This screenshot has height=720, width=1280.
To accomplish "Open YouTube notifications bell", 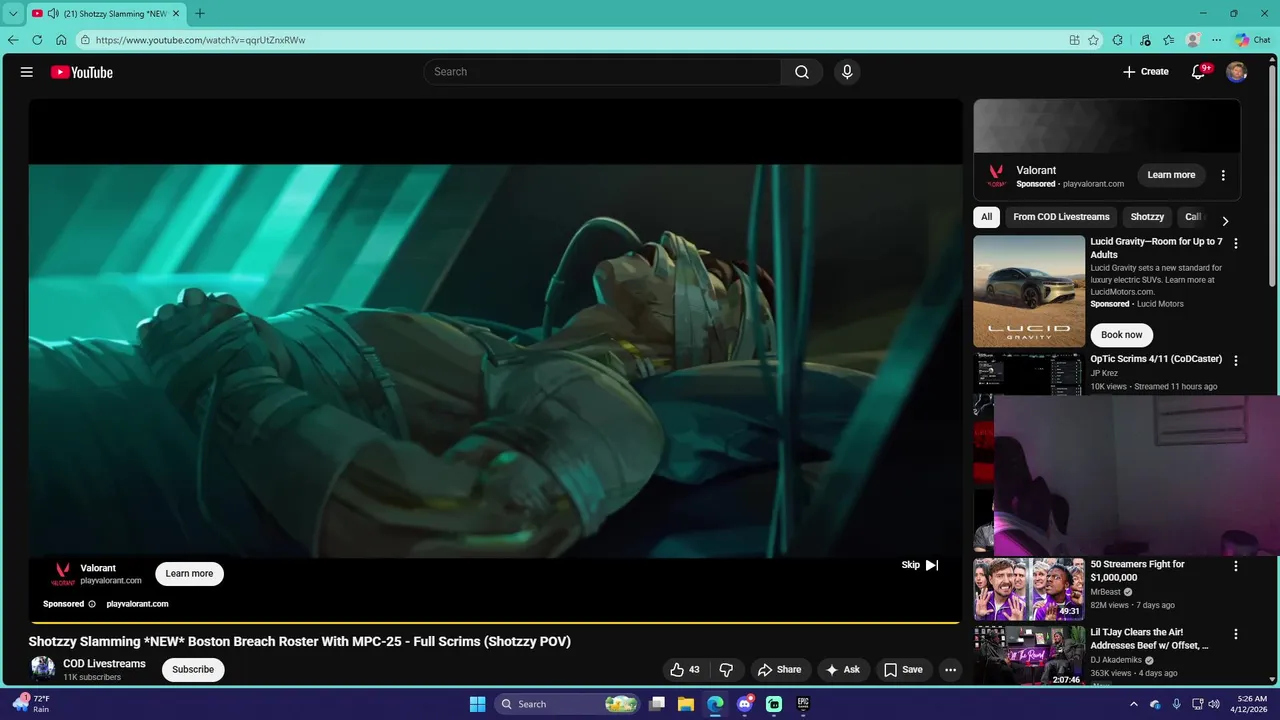I will tap(1199, 72).
